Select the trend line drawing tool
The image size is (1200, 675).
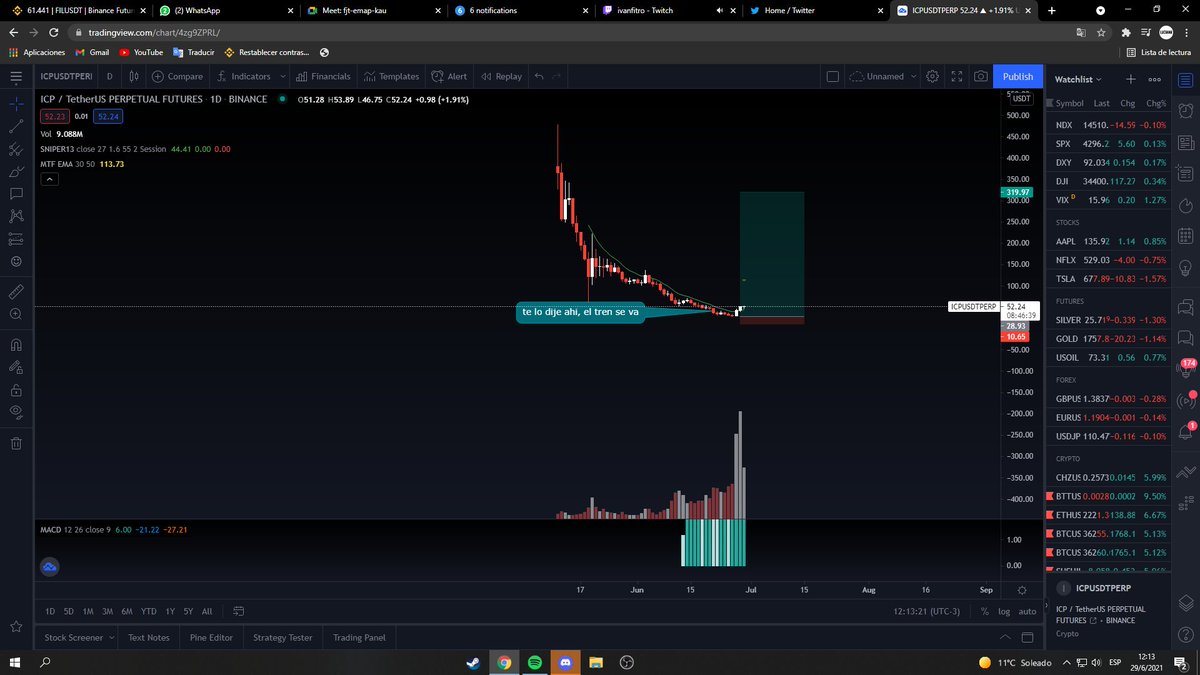[x=16, y=127]
